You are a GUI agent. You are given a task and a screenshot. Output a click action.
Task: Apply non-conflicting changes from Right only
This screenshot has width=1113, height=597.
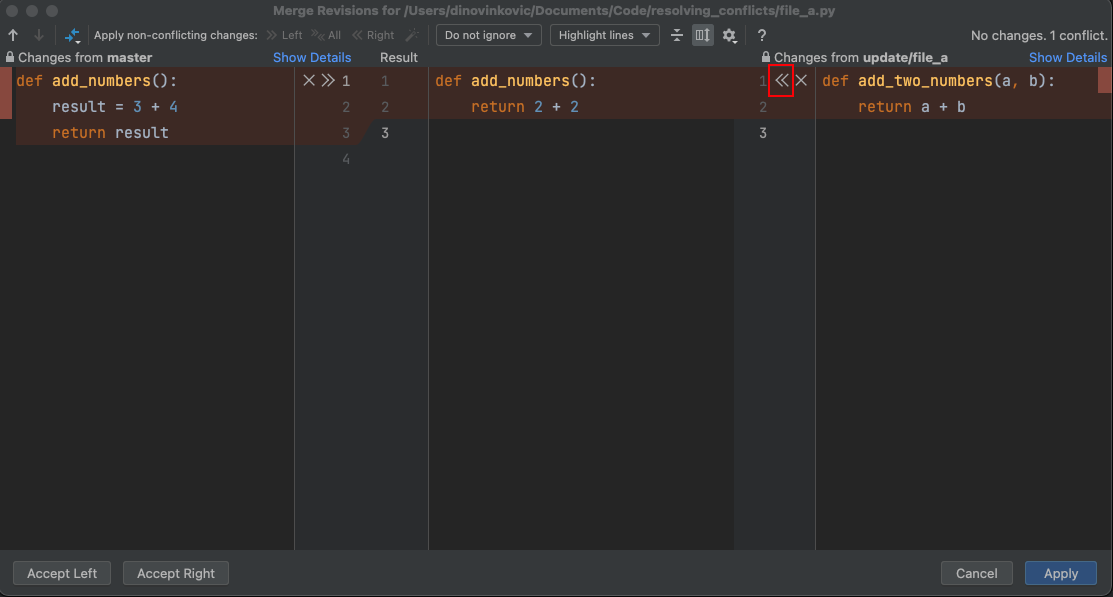[375, 34]
